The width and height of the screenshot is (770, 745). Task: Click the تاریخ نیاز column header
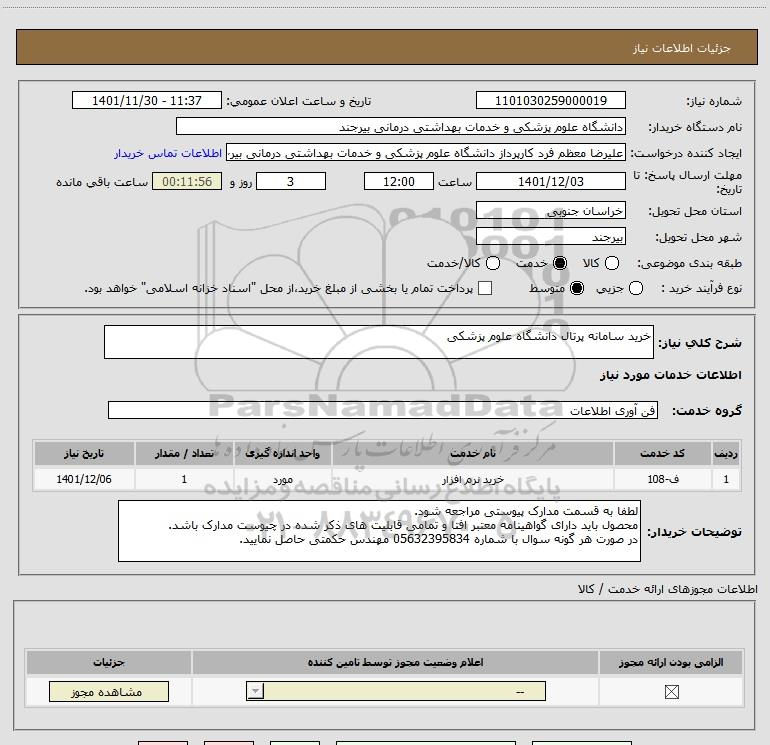(x=84, y=453)
